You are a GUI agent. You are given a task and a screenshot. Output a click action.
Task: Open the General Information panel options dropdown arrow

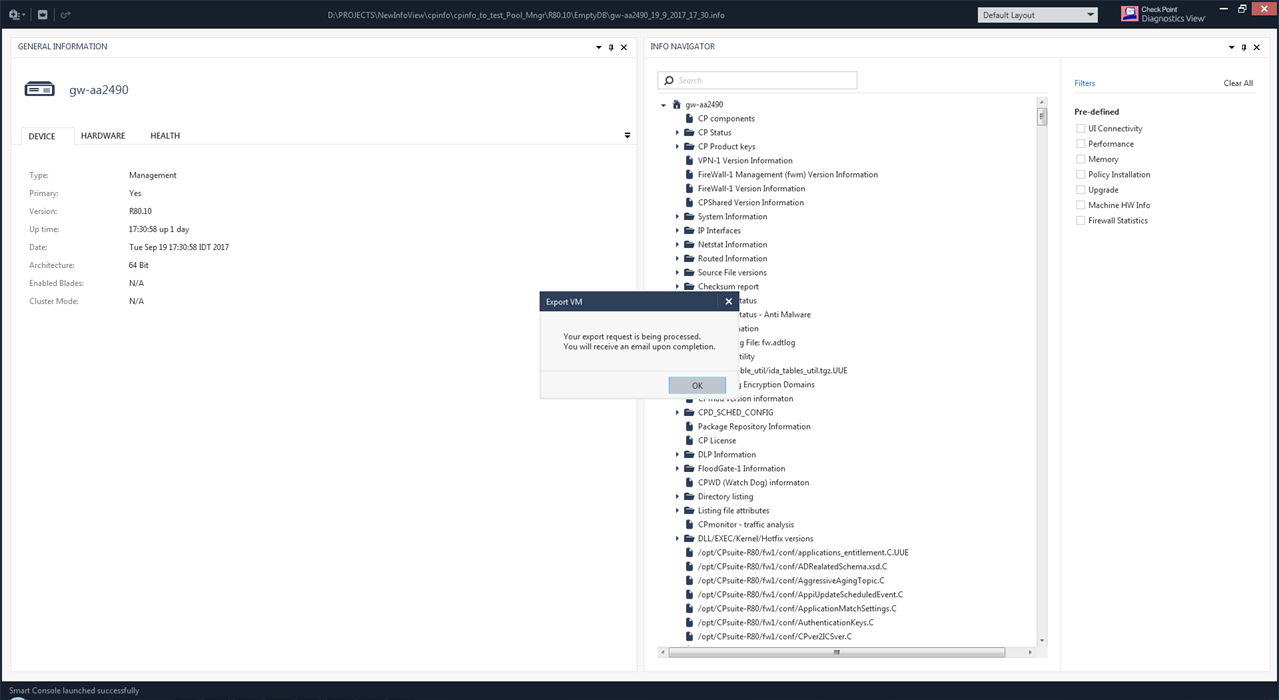[x=599, y=47]
